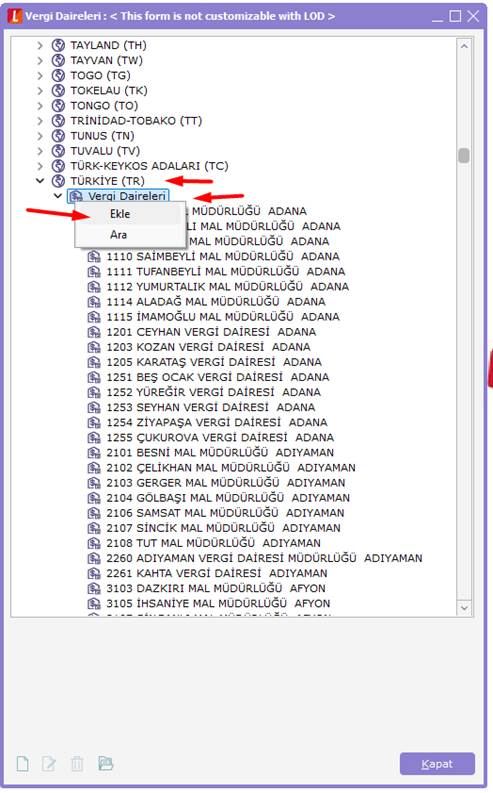
Task: Click the building icon beside Vergi Daireleri
Action: [x=76, y=196]
